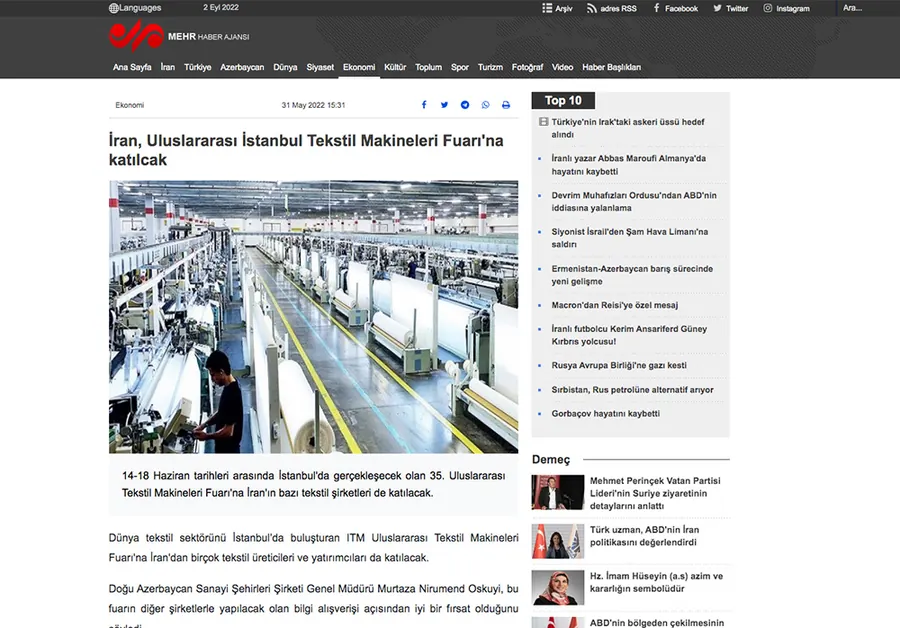
Task: Open Türkiye'nin Irak'taki askeri üssü headline
Action: pyautogui.click(x=628, y=128)
